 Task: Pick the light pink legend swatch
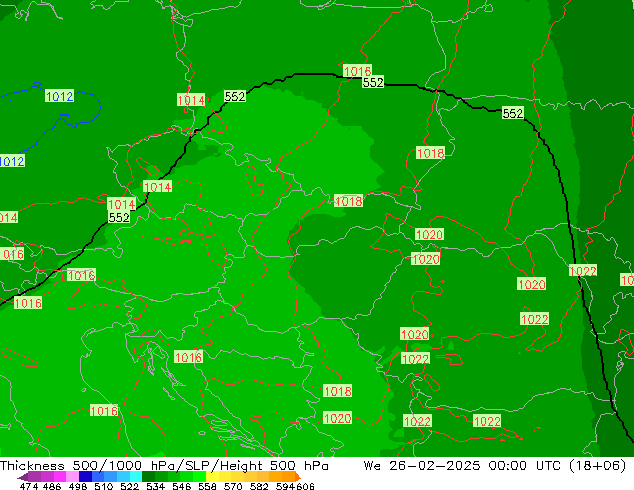[x=72, y=476]
